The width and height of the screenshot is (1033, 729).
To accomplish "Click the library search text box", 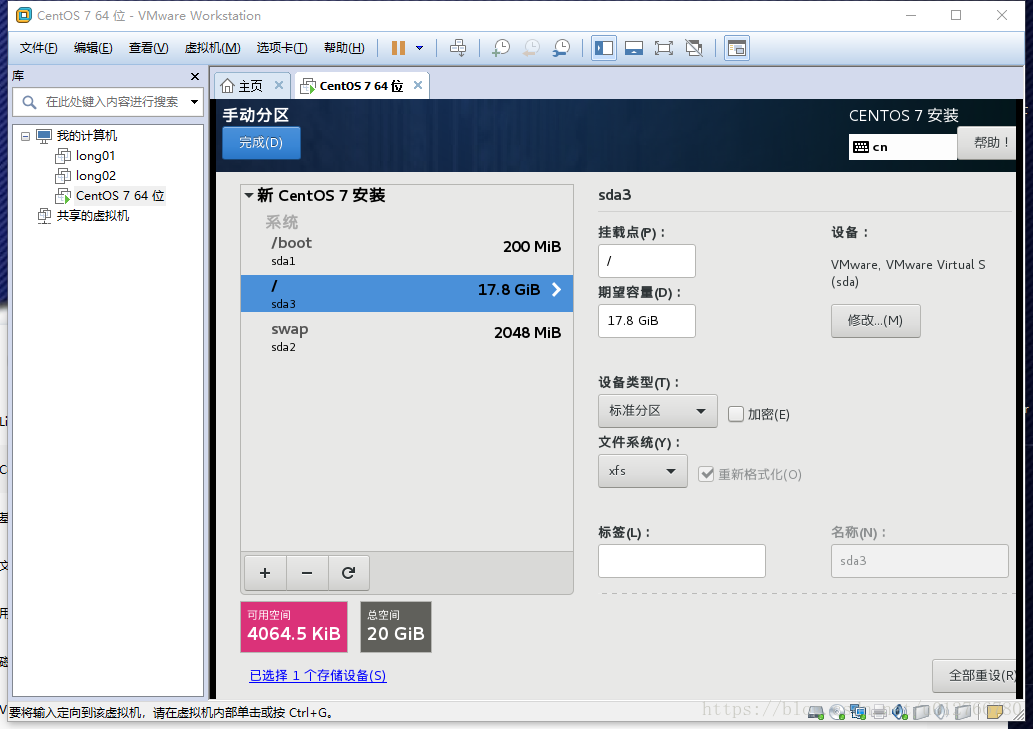I will [112, 102].
